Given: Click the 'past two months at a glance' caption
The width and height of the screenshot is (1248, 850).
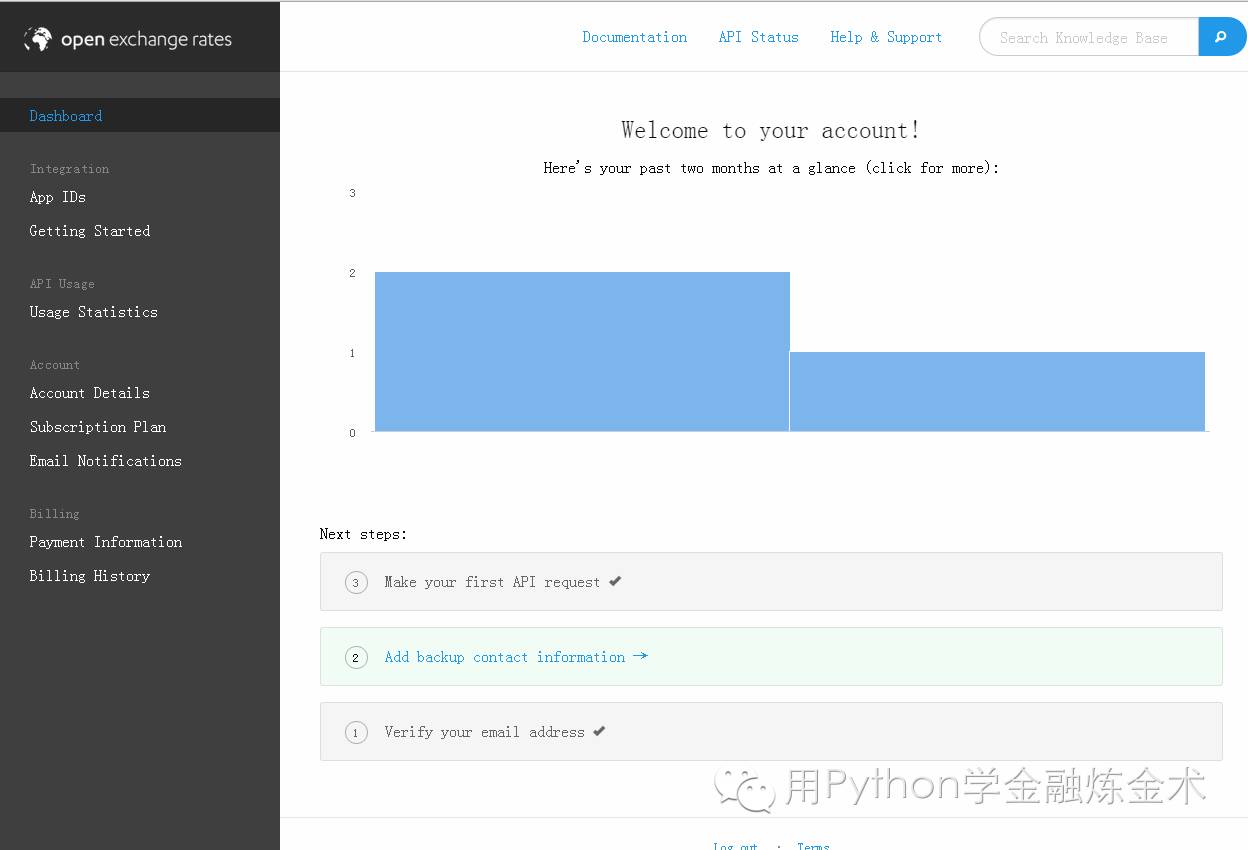Looking at the screenshot, I should point(771,168).
